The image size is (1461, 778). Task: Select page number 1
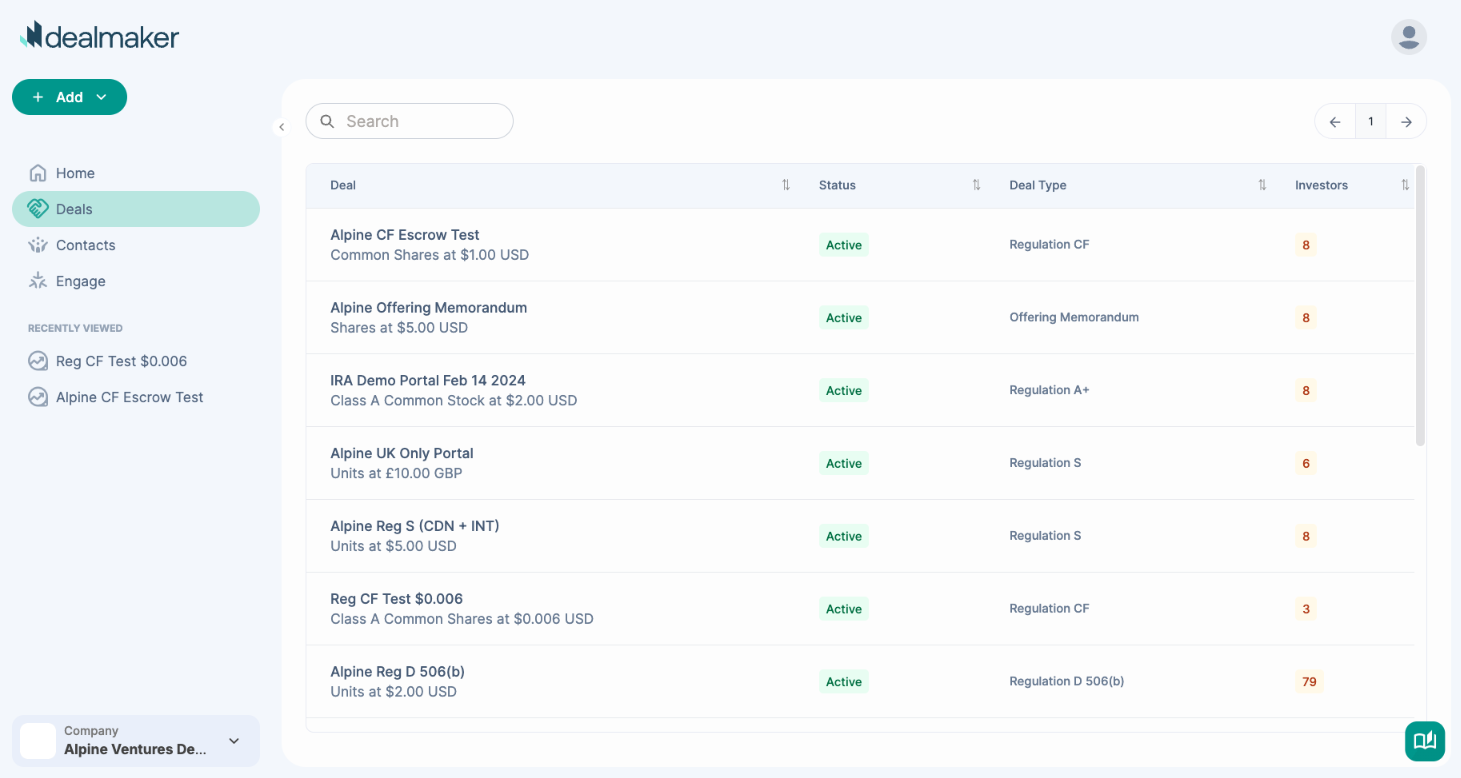point(1371,122)
